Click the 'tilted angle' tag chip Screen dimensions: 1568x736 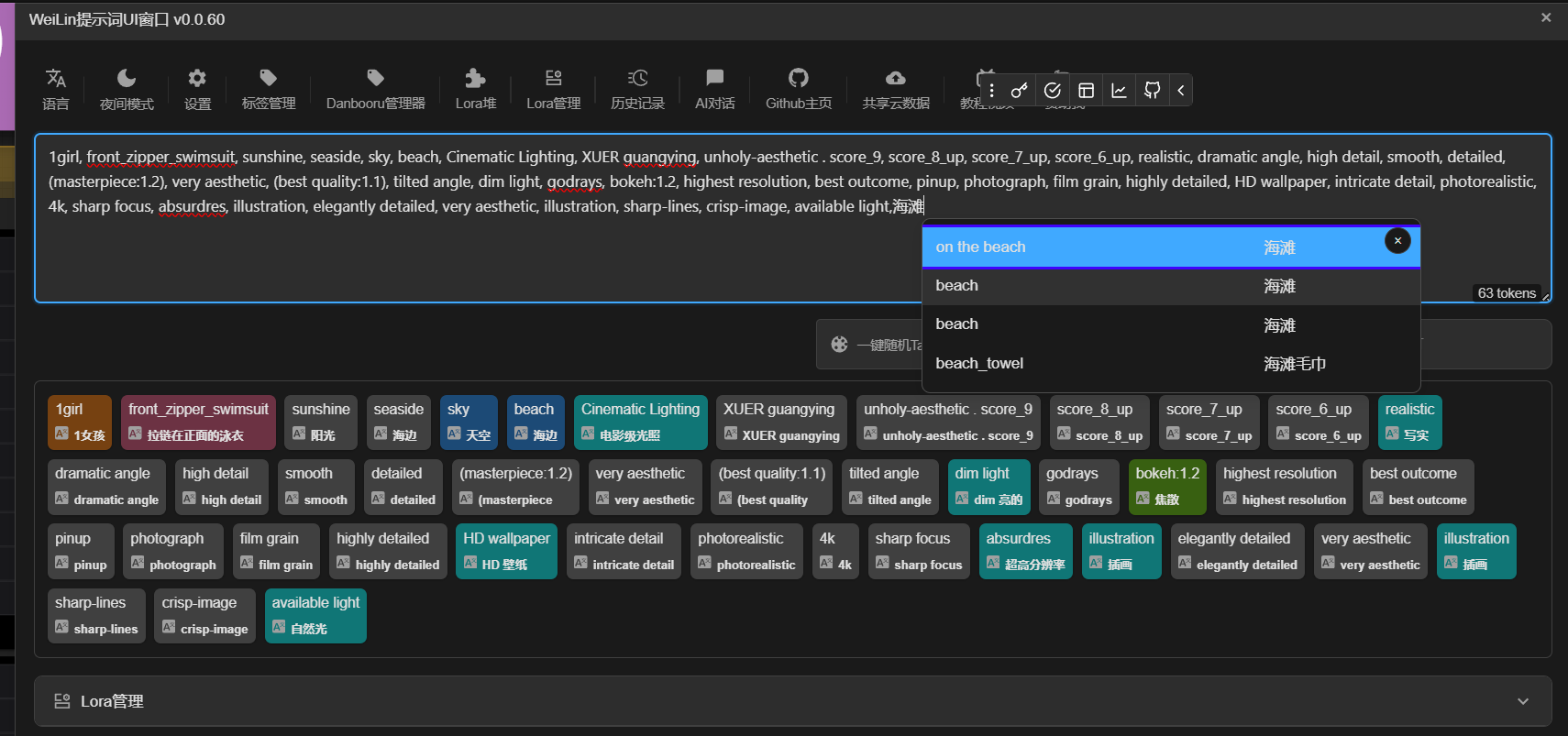pyautogui.click(x=890, y=487)
